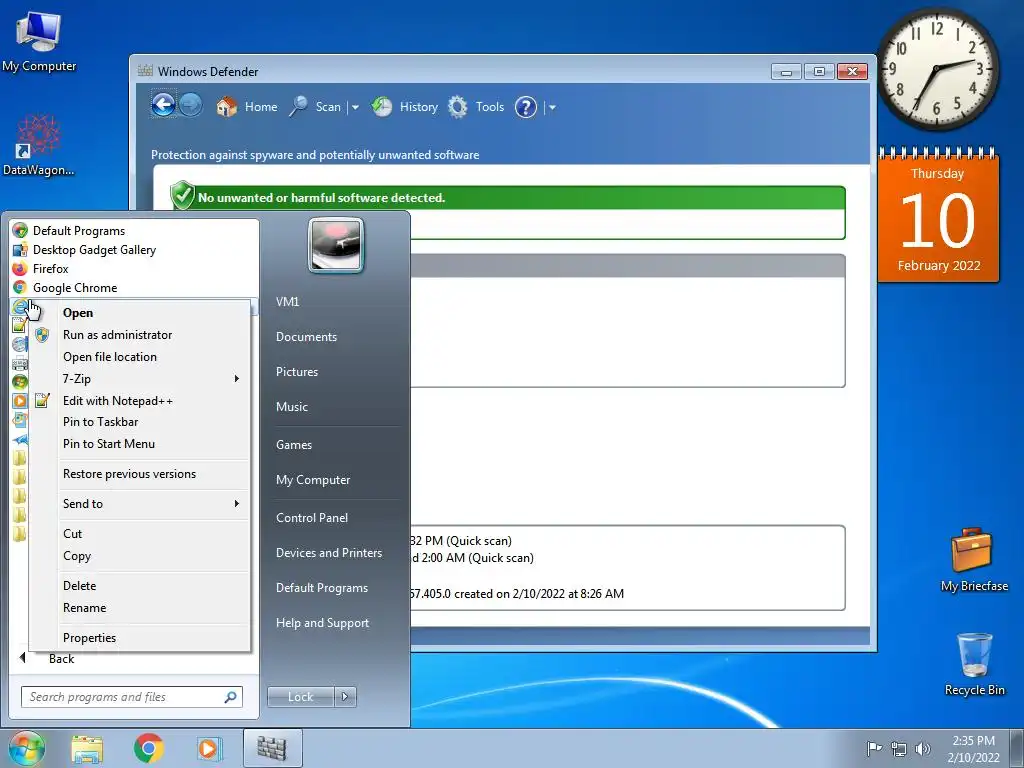This screenshot has width=1024, height=768.
Task: Click Defender's forward arrow button
Action: click(x=191, y=105)
